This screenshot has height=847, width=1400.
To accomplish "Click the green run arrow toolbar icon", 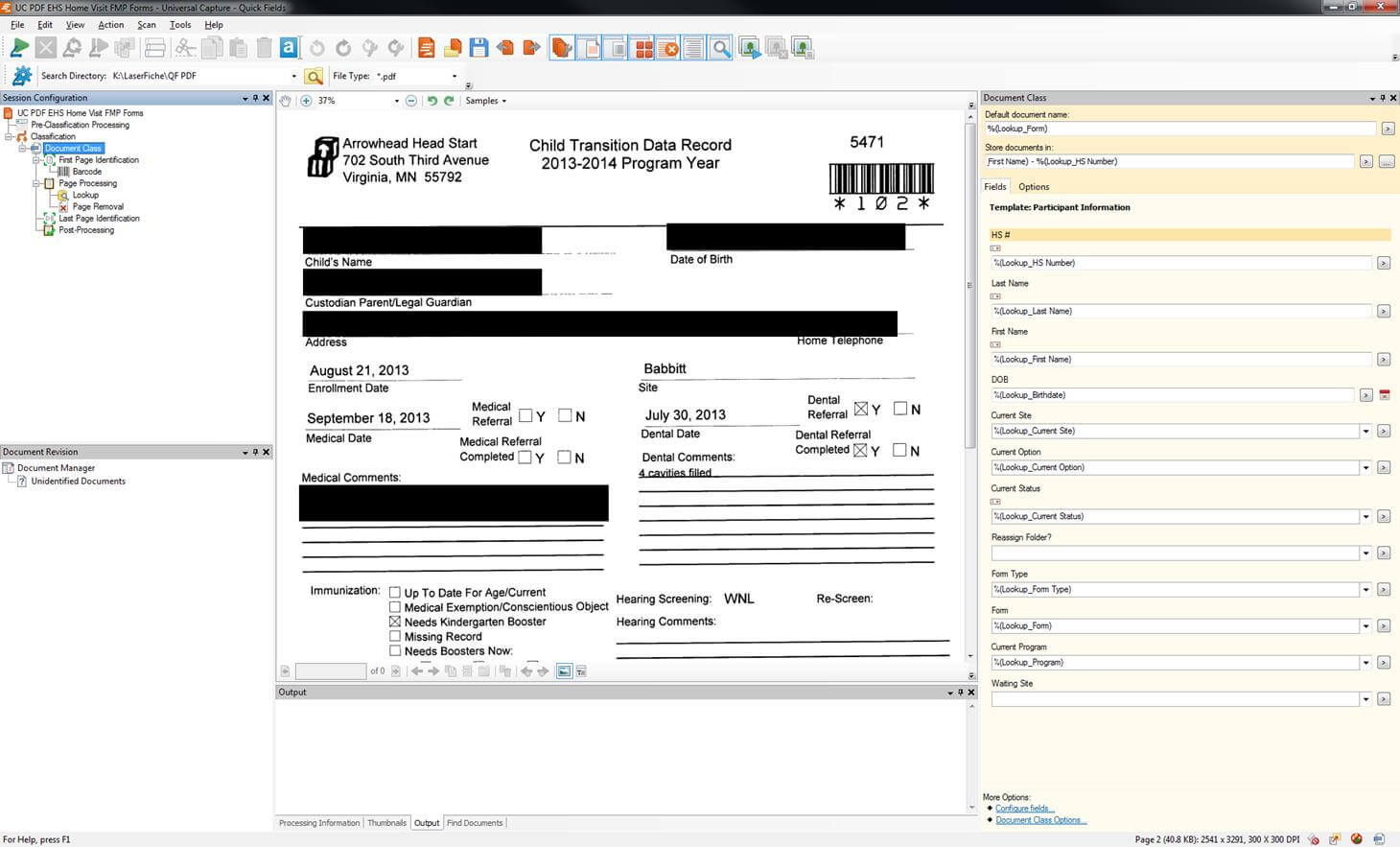I will (19, 47).
